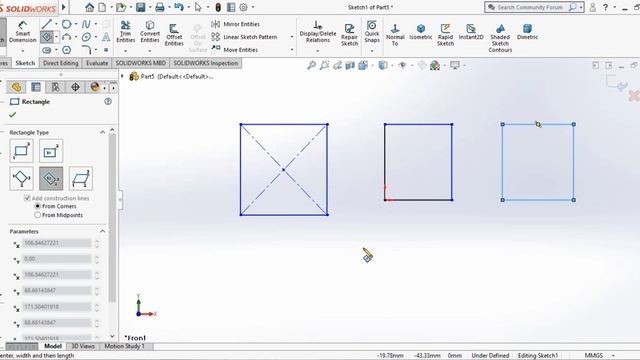Viewport: 640px width, 360px height.
Task: Open the Direct Editing tab
Action: tap(60, 63)
